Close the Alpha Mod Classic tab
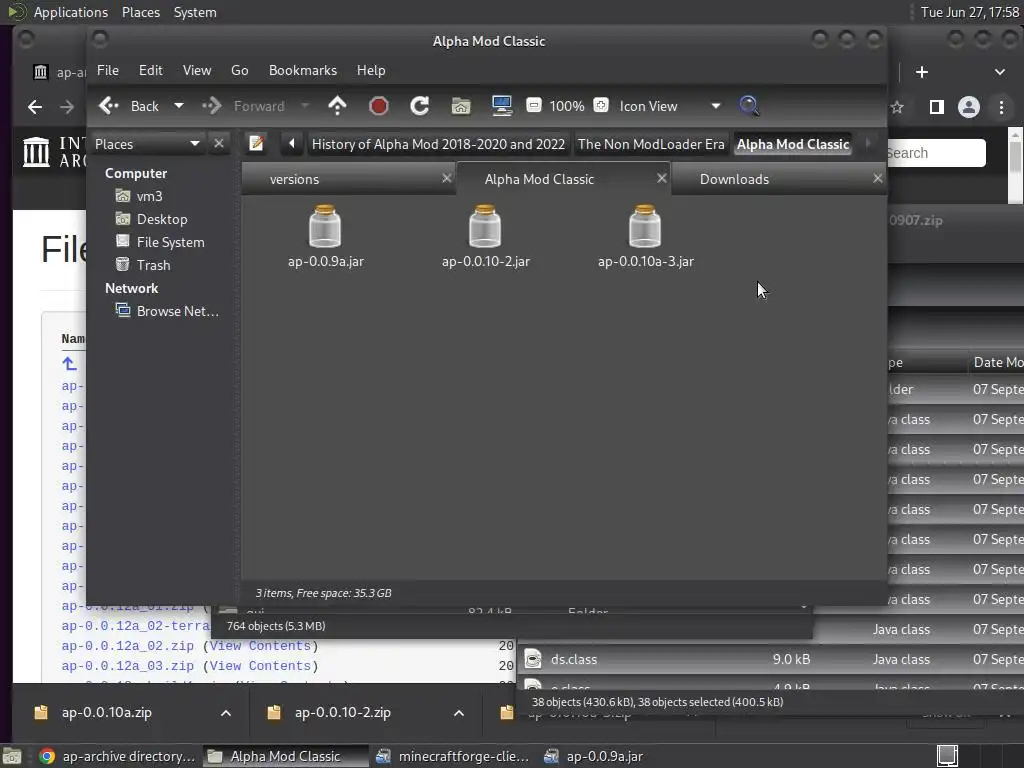Image resolution: width=1024 pixels, height=768 pixels. [662, 178]
